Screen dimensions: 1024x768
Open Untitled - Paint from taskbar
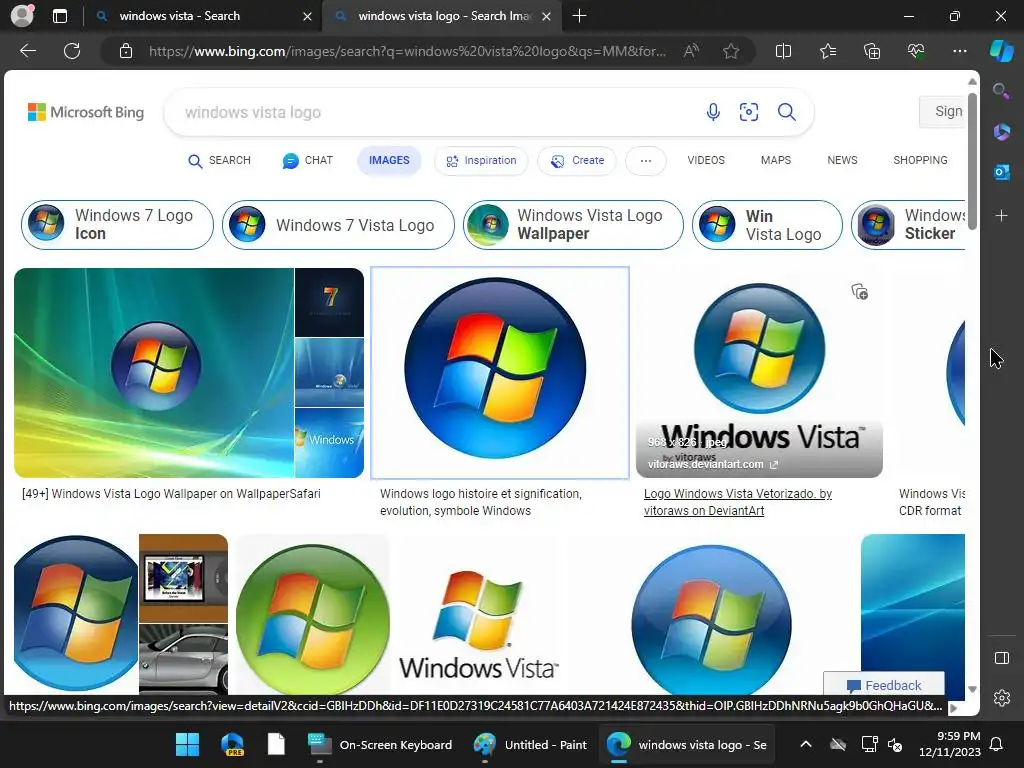[531, 744]
